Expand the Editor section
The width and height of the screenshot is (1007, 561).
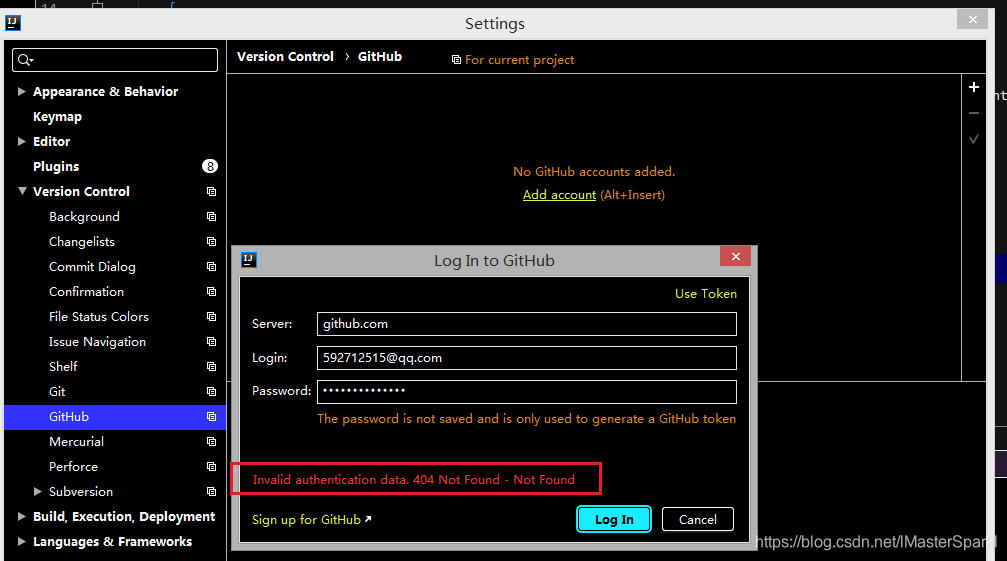point(21,141)
